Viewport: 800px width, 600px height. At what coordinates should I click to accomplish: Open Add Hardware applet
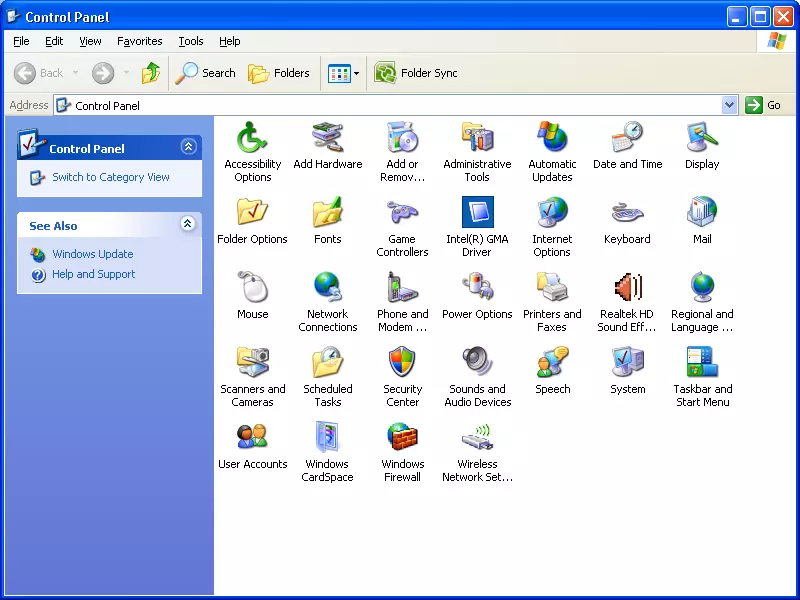(x=327, y=137)
